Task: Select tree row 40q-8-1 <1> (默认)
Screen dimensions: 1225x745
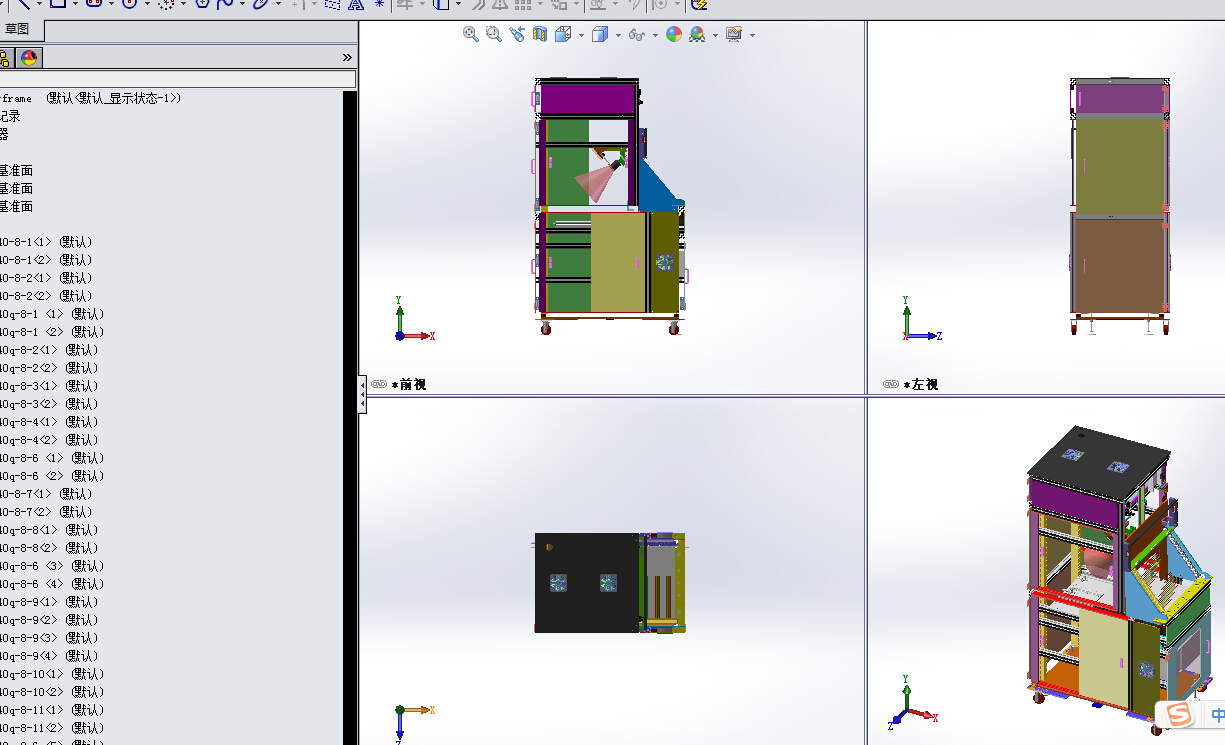Action: [x=51, y=314]
